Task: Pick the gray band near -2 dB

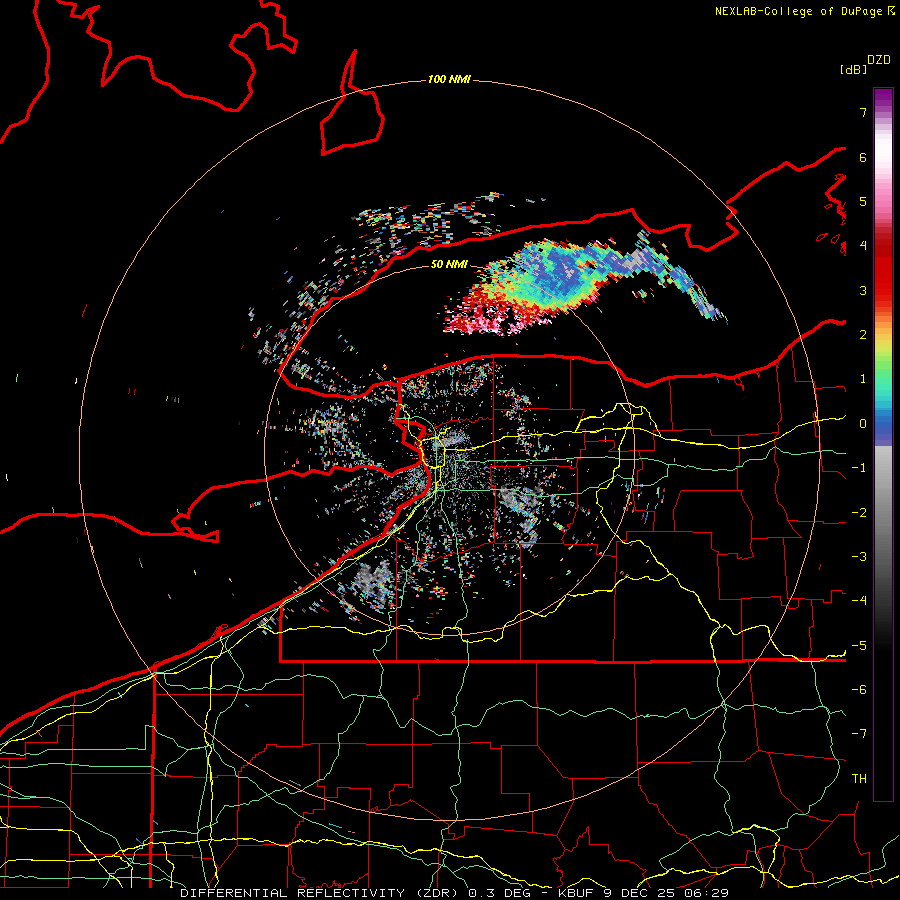Action: tap(883, 511)
